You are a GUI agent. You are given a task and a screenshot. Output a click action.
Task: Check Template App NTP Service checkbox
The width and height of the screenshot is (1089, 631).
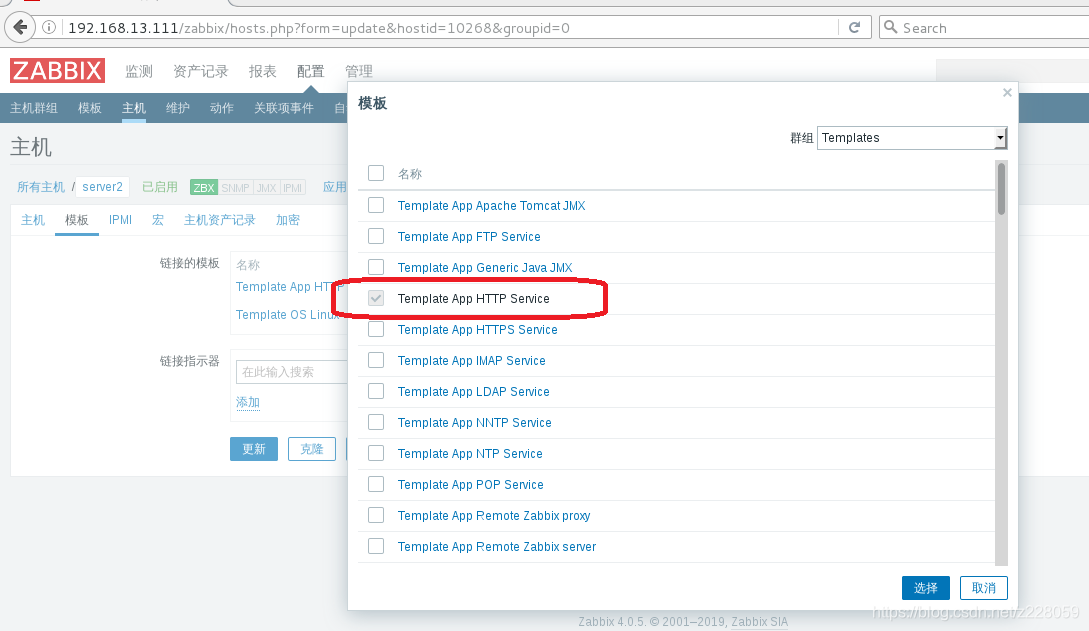pyautogui.click(x=376, y=453)
